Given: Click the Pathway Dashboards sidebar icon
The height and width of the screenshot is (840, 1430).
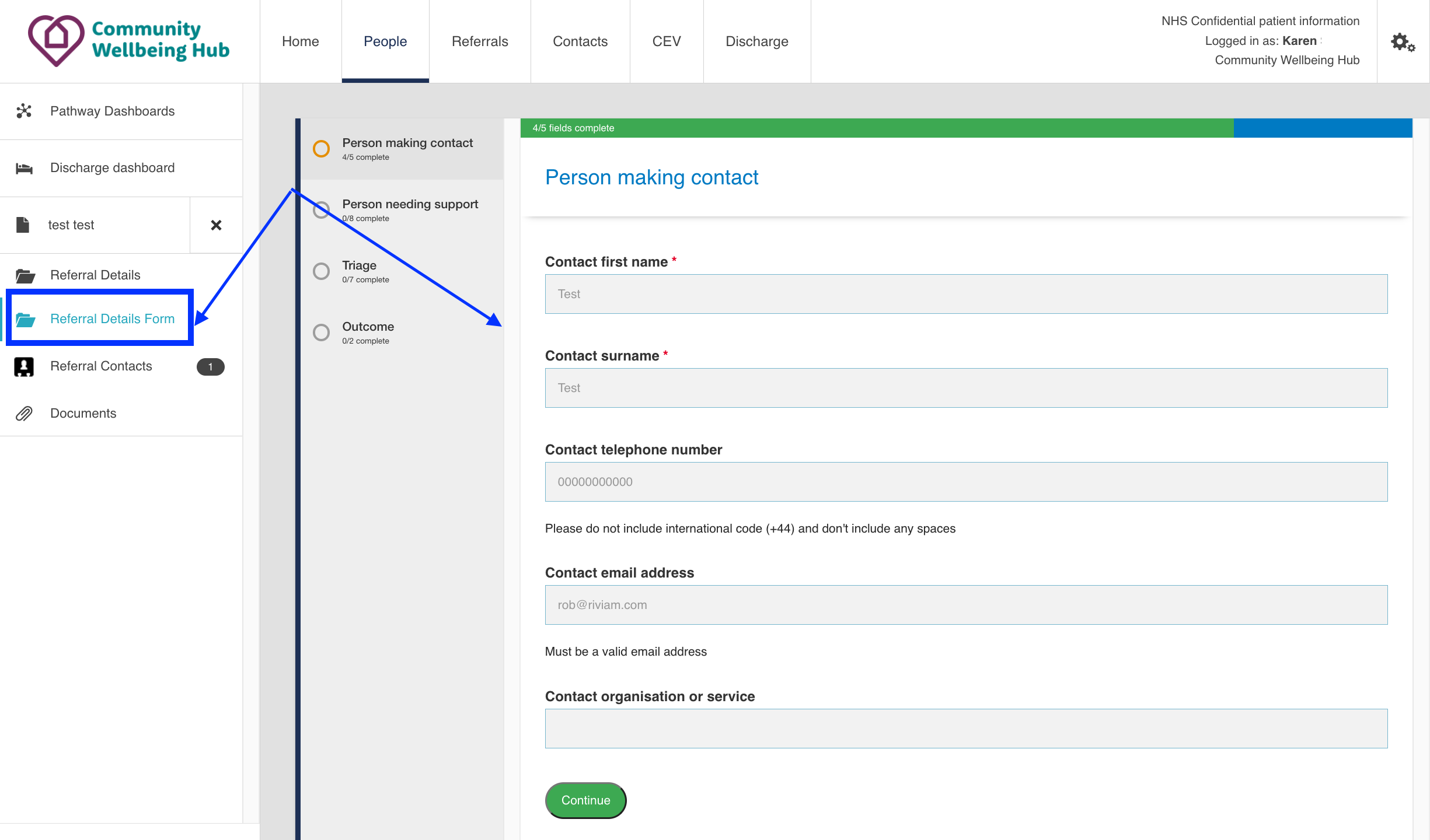Looking at the screenshot, I should tap(24, 111).
